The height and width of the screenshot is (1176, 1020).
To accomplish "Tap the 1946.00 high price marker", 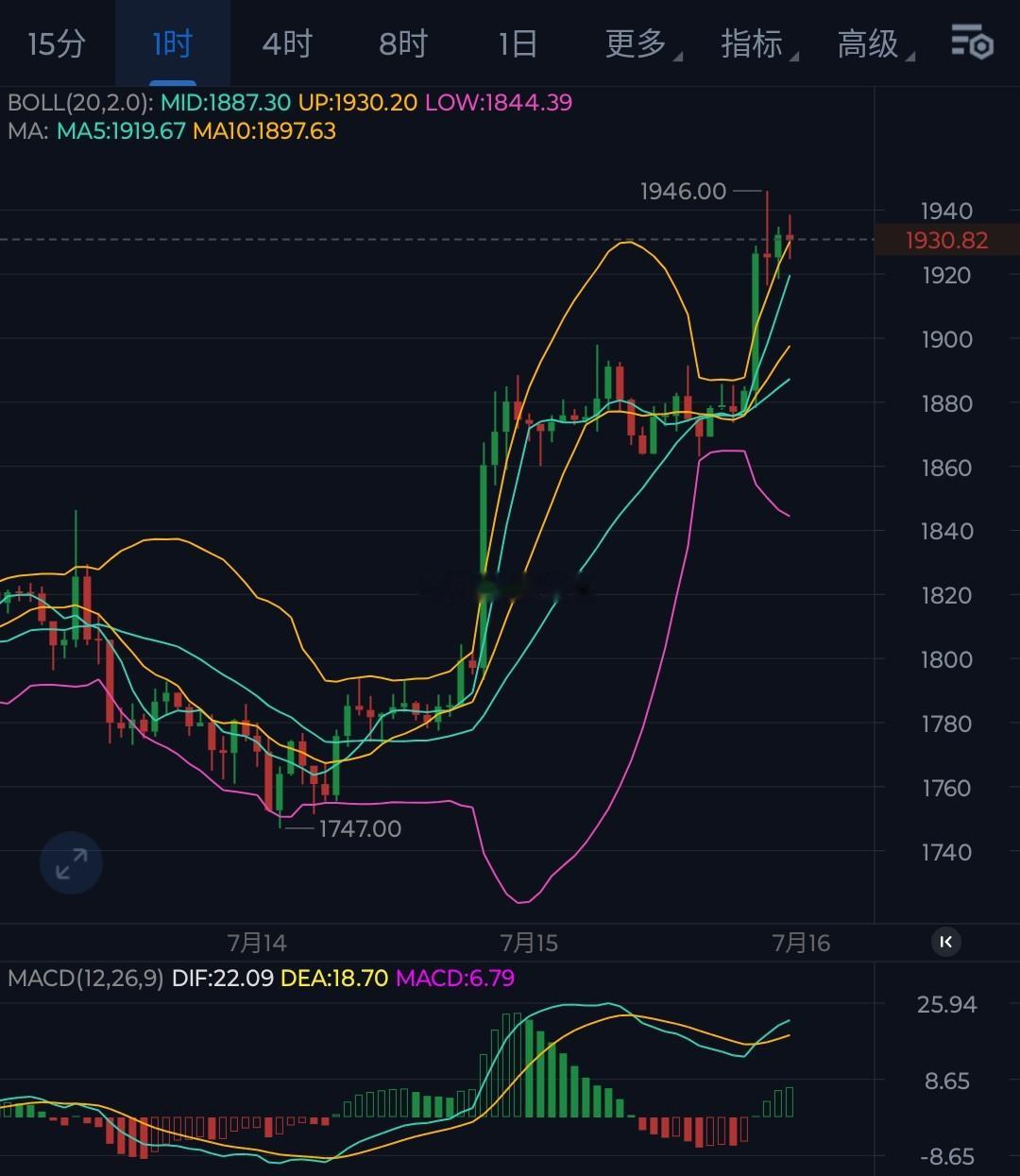I will click(x=684, y=191).
